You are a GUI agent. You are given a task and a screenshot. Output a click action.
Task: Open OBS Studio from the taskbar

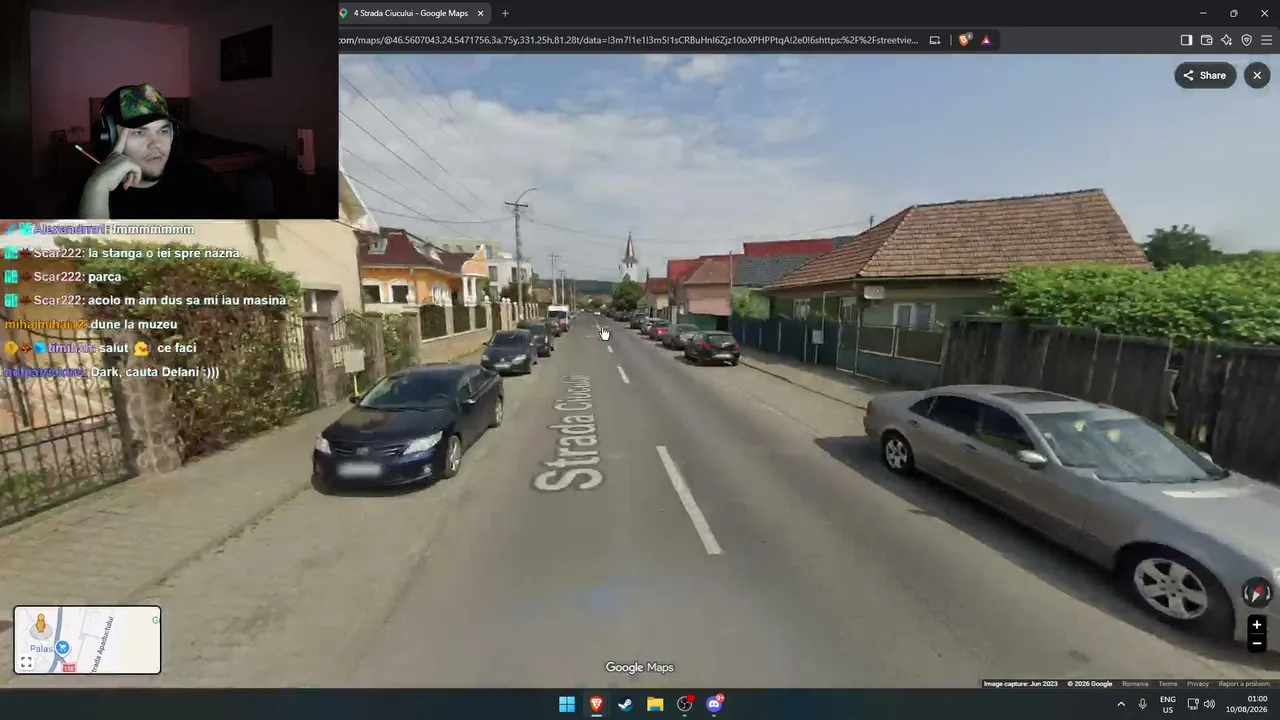(684, 704)
